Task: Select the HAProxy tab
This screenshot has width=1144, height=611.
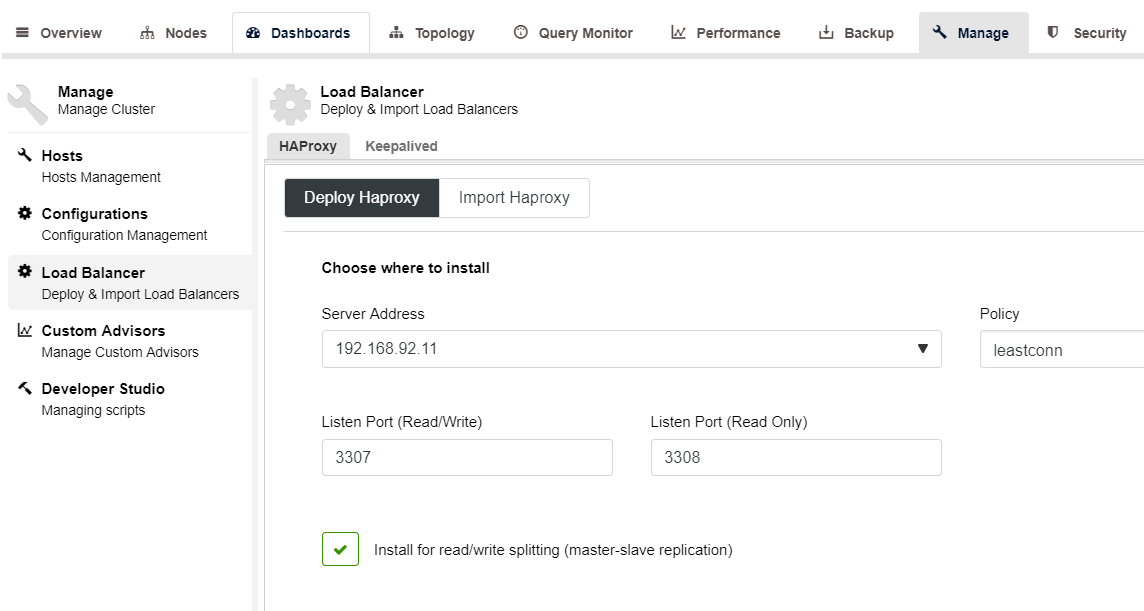Action: [x=308, y=146]
